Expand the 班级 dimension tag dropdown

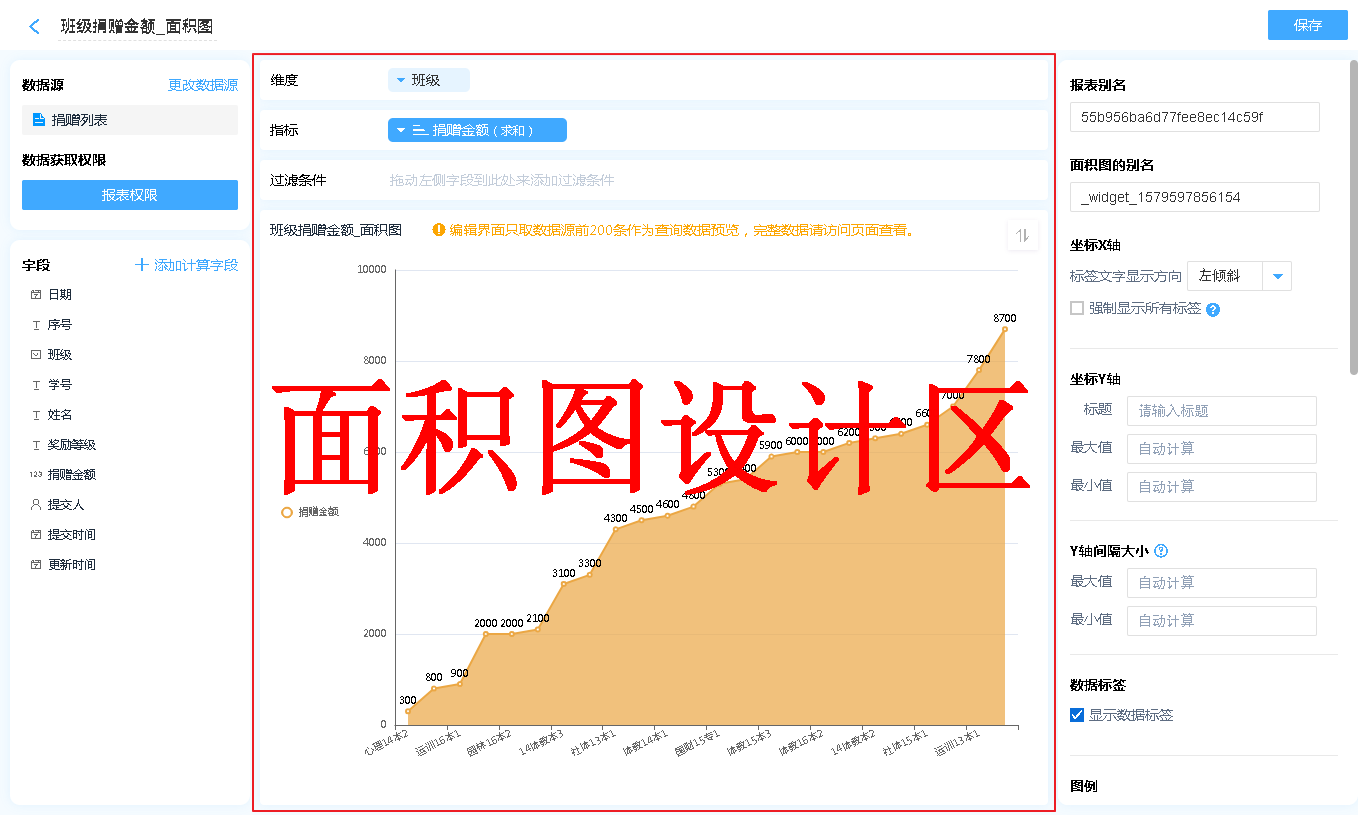pyautogui.click(x=401, y=80)
